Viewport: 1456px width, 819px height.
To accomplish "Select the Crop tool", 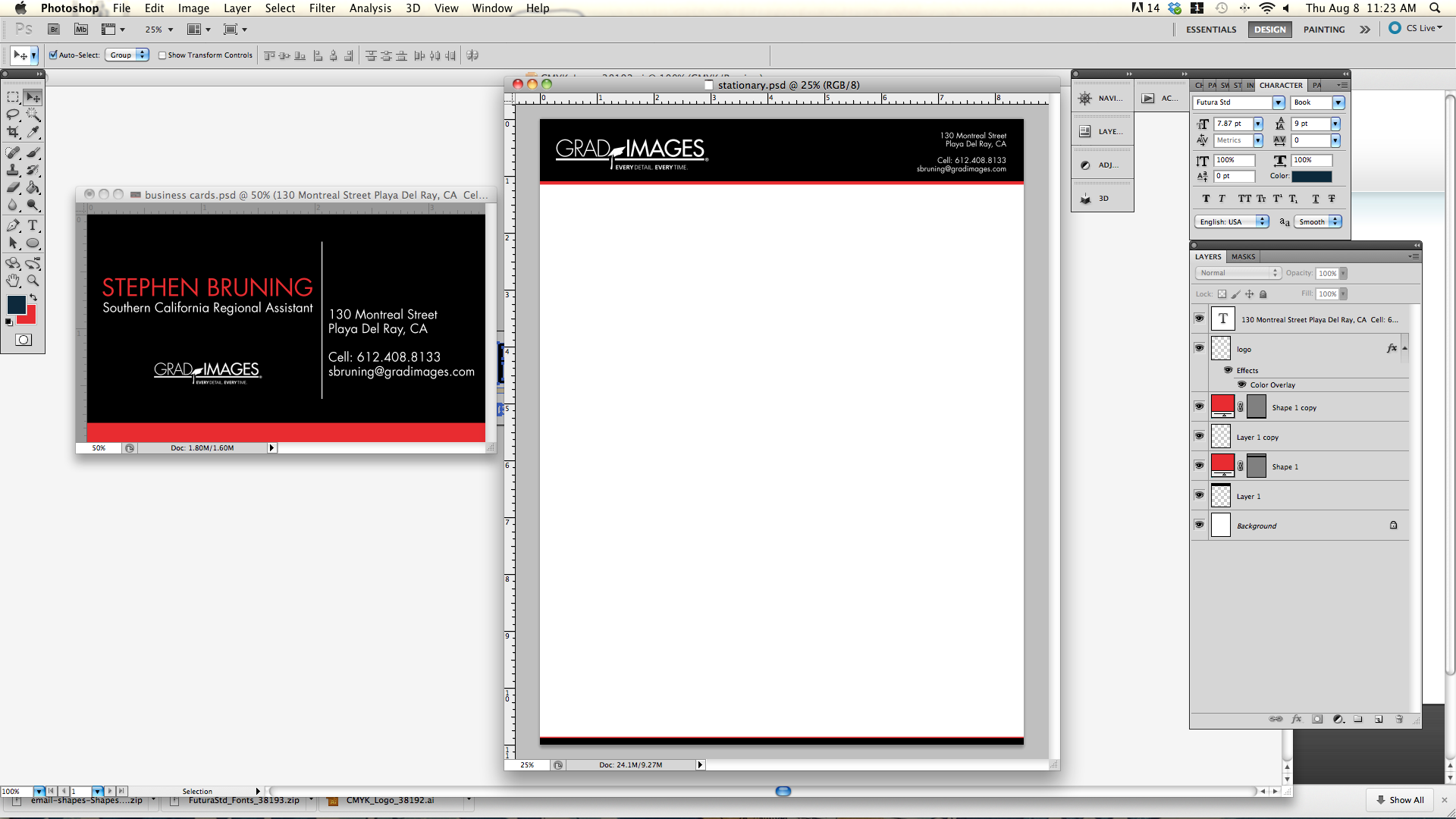I will 13,132.
